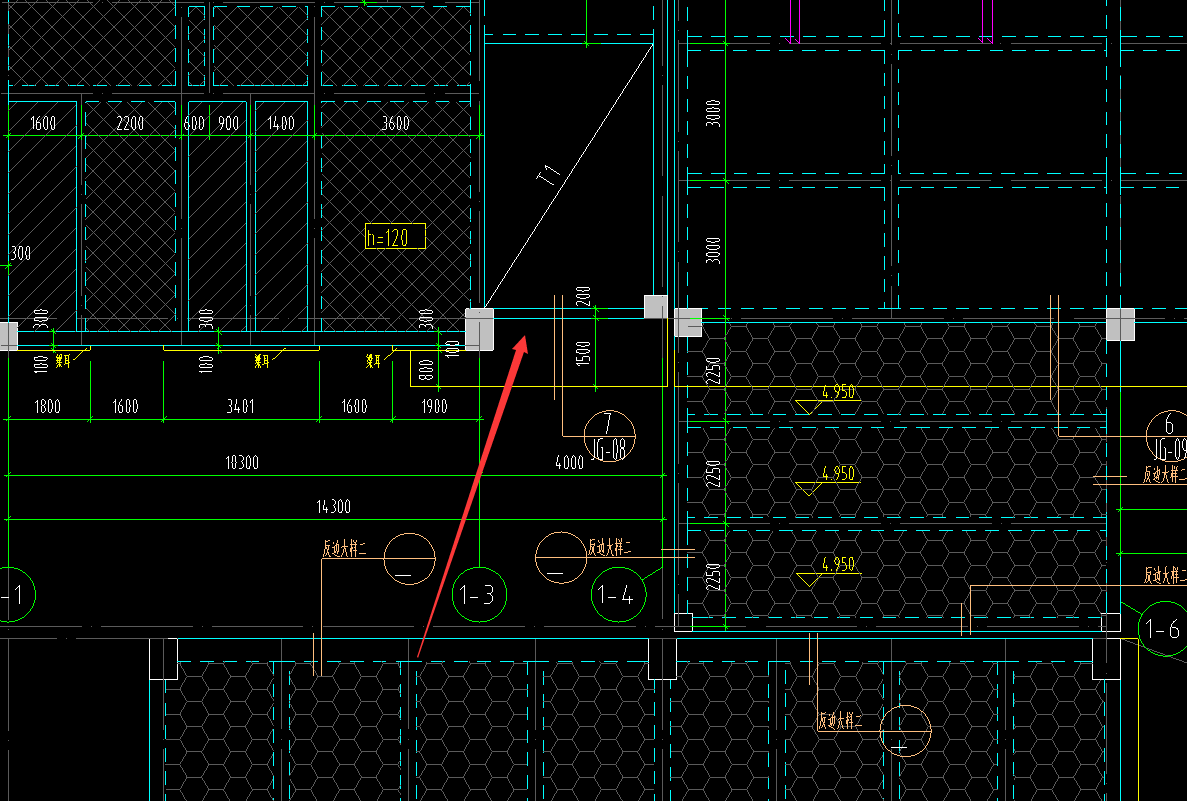Pick the "900" dimension text
1187x801 pixels.
coord(229,123)
